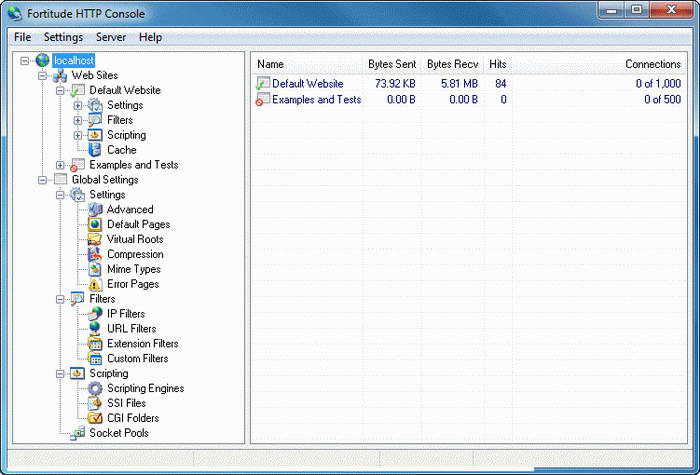Click the 0 of 500 connections value
700x475 pixels.
662,99
